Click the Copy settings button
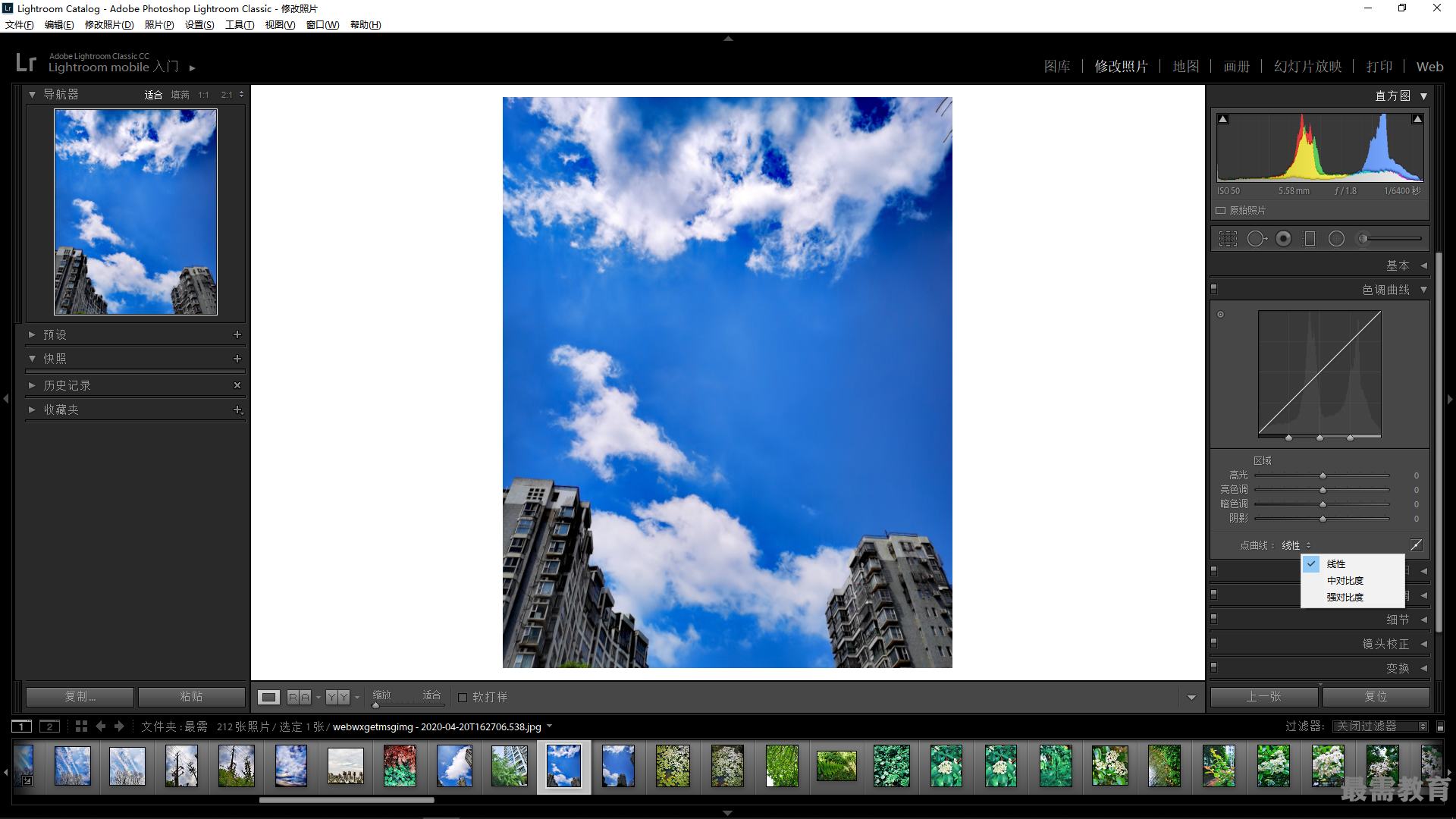The height and width of the screenshot is (819, 1456). [80, 697]
